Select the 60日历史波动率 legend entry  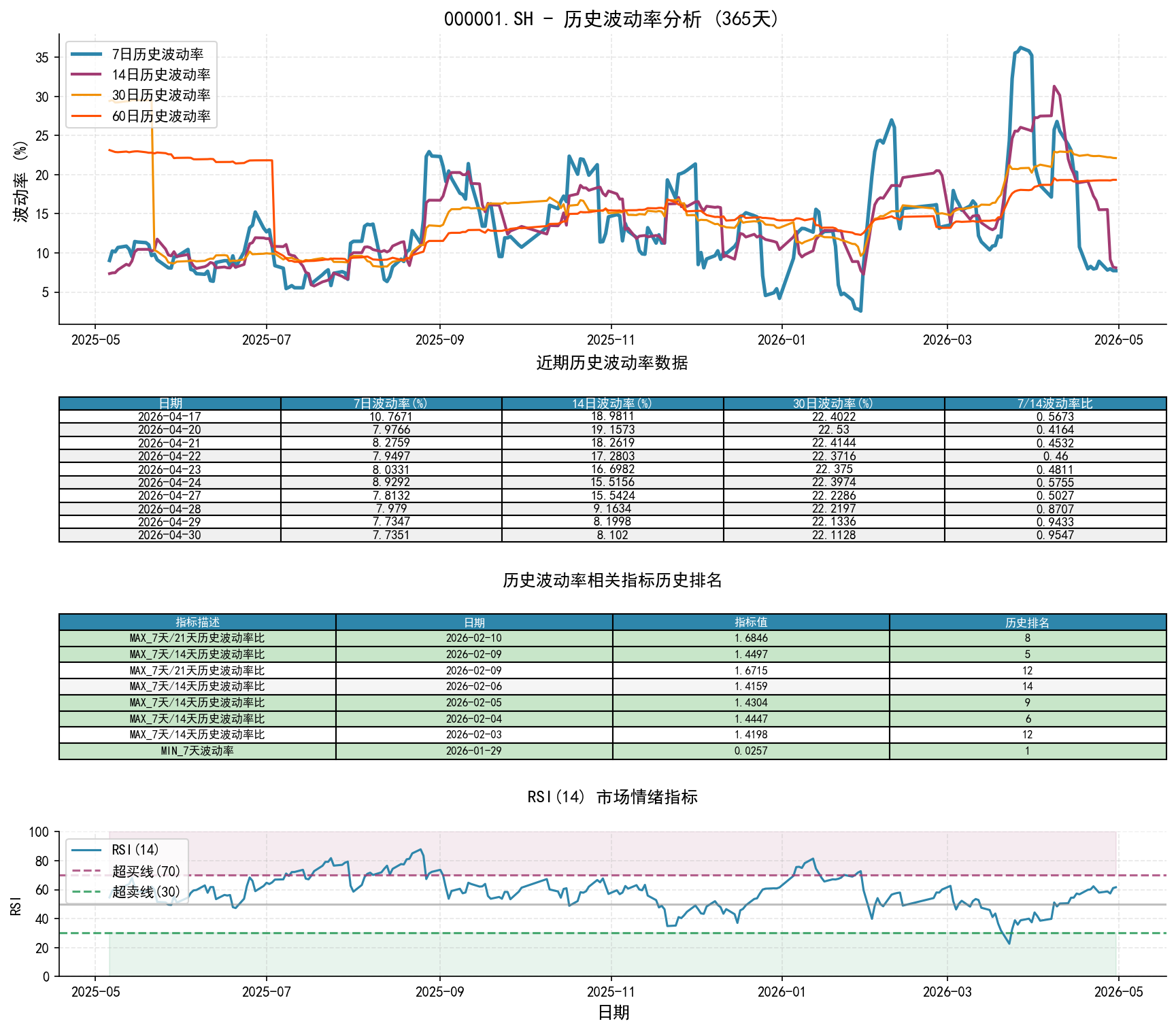pos(141,116)
